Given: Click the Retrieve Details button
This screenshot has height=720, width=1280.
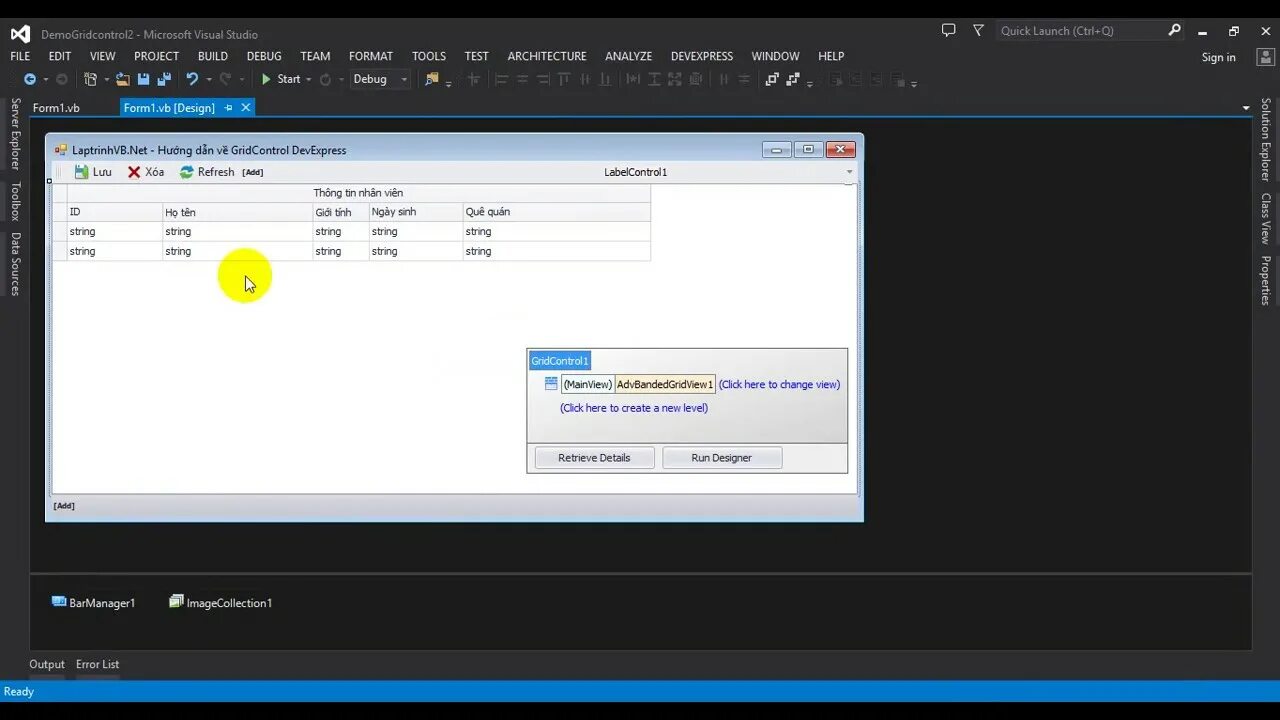Looking at the screenshot, I should tap(594, 457).
